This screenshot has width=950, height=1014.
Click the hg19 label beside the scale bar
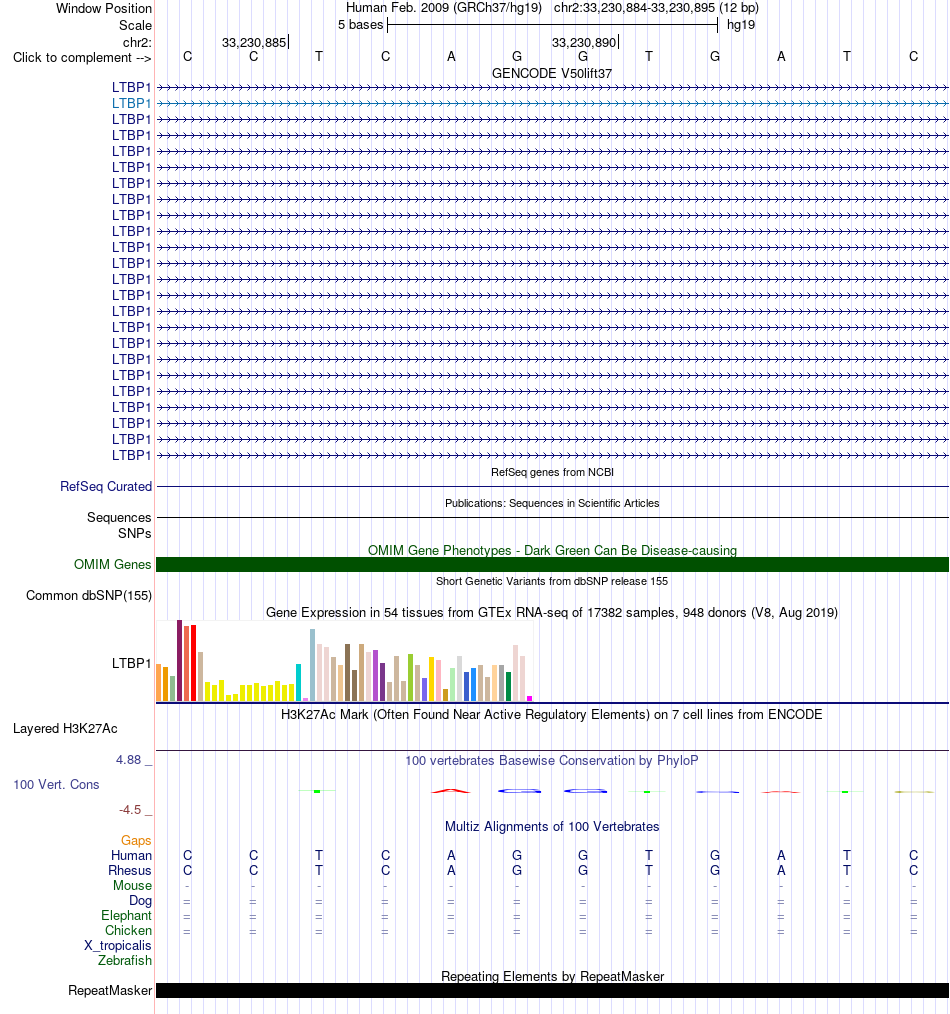(740, 25)
